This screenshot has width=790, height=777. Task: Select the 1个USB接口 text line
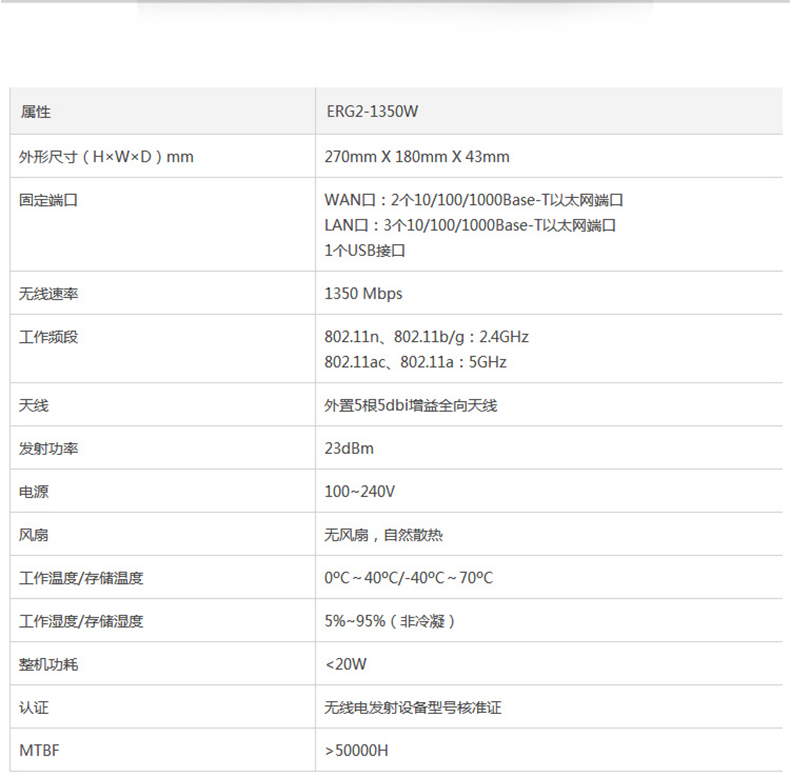click(x=365, y=250)
